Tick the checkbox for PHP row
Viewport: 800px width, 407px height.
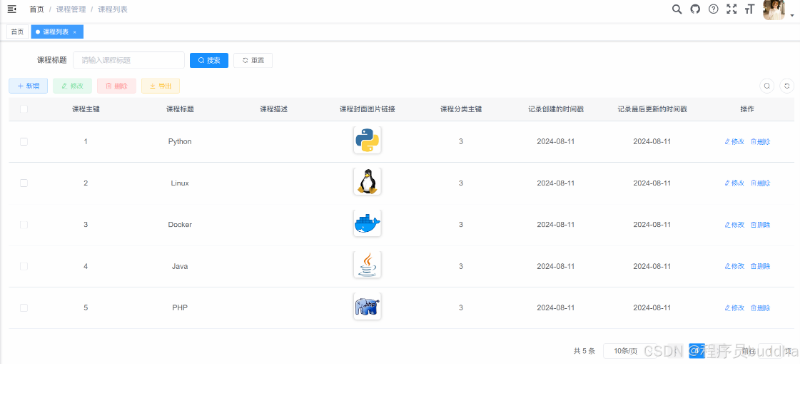pyautogui.click(x=24, y=308)
